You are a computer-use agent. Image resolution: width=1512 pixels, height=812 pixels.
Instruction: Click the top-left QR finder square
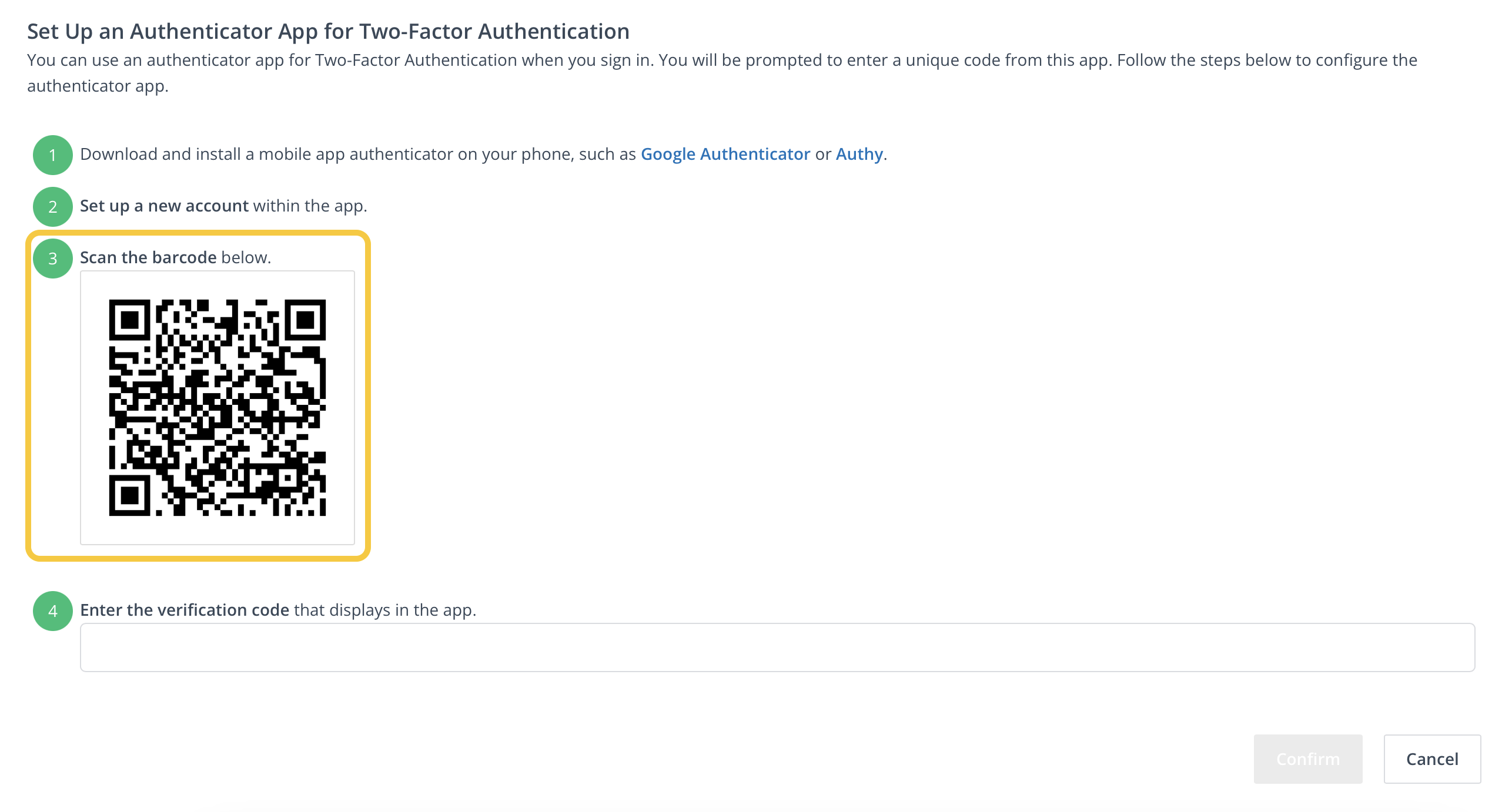pyautogui.click(x=130, y=320)
